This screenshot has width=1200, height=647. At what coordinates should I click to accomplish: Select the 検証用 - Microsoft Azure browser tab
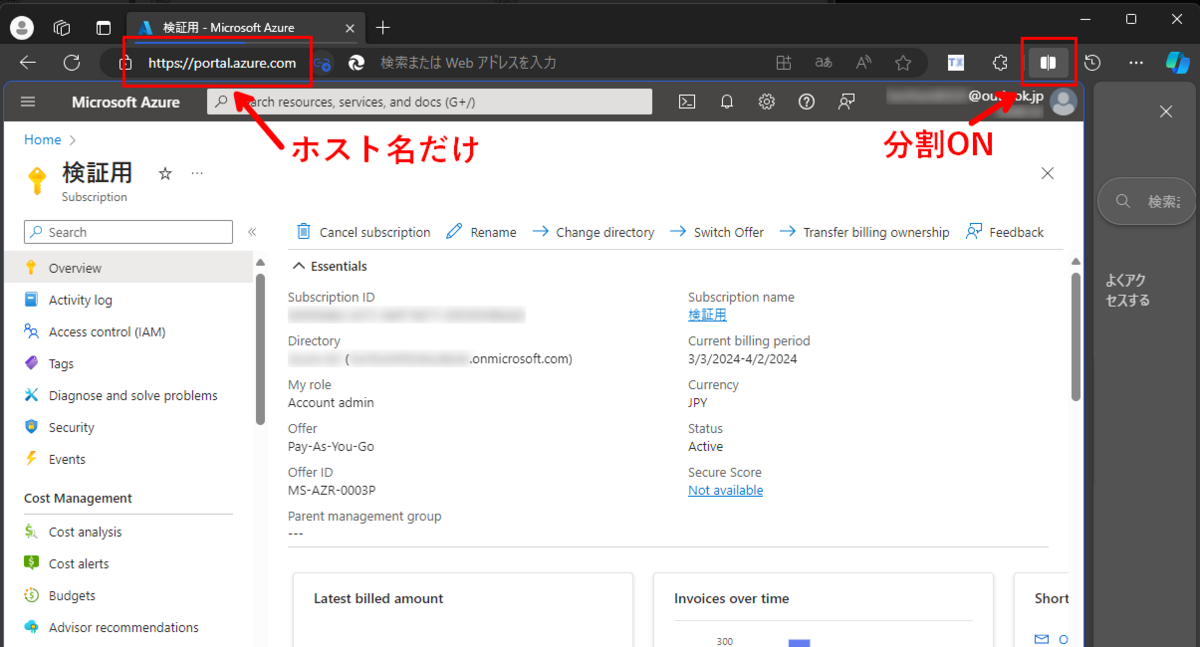coord(245,27)
